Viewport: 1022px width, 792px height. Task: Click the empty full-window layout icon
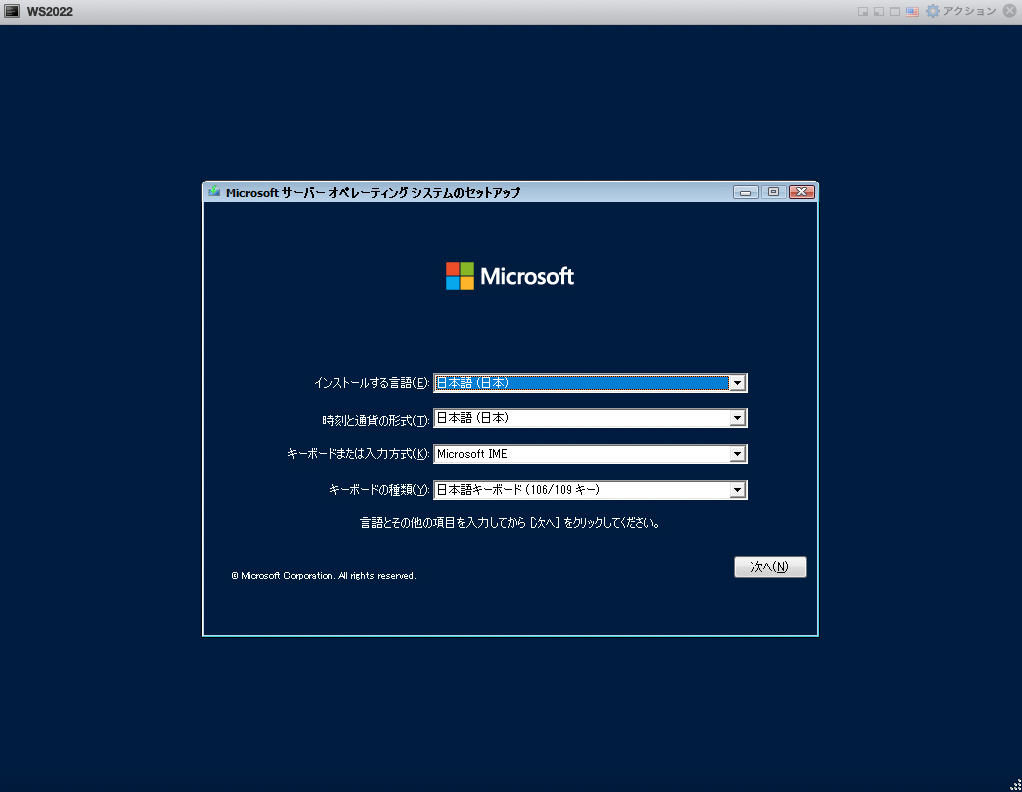[x=895, y=12]
